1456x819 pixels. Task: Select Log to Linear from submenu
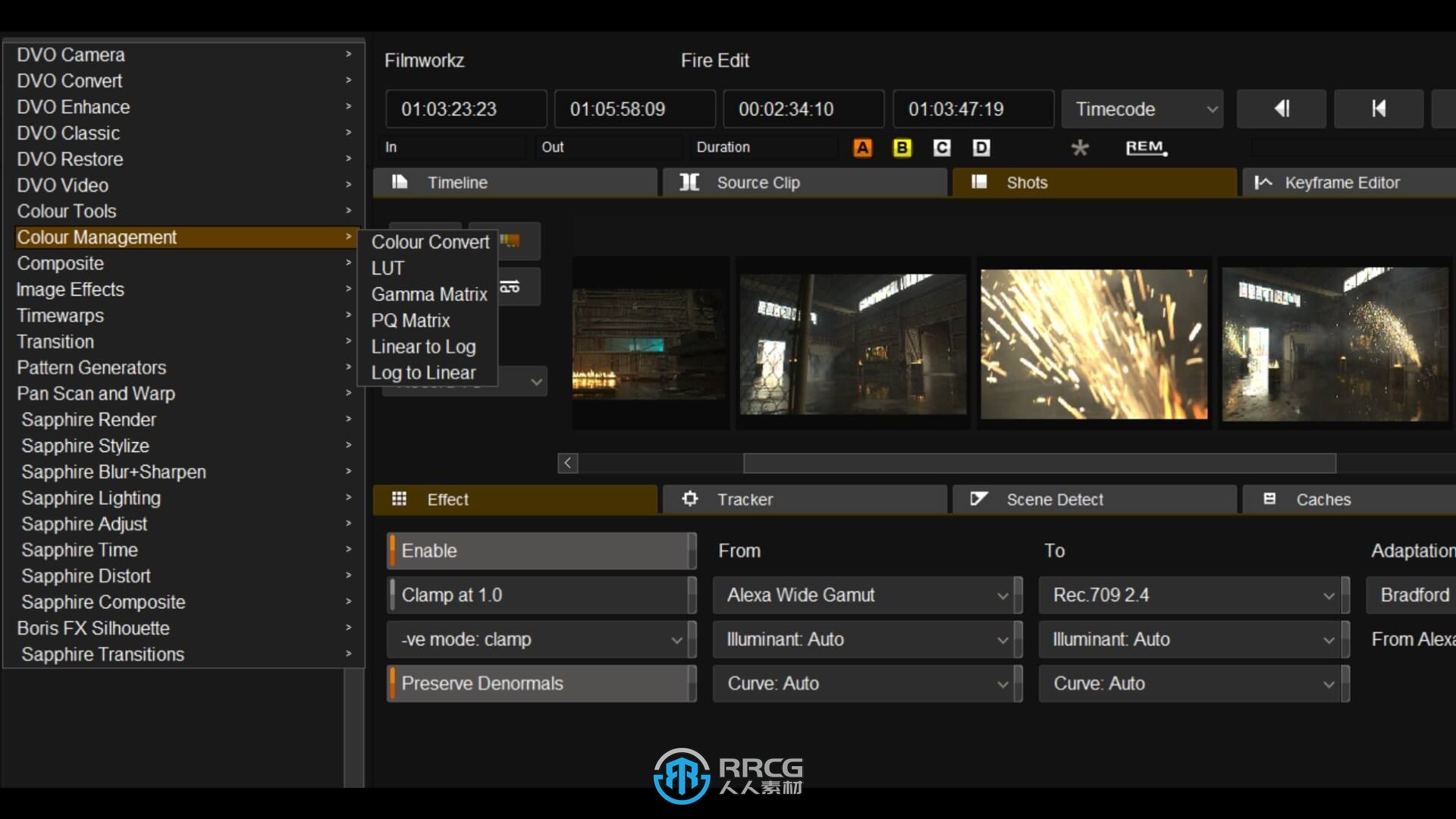tap(429, 373)
